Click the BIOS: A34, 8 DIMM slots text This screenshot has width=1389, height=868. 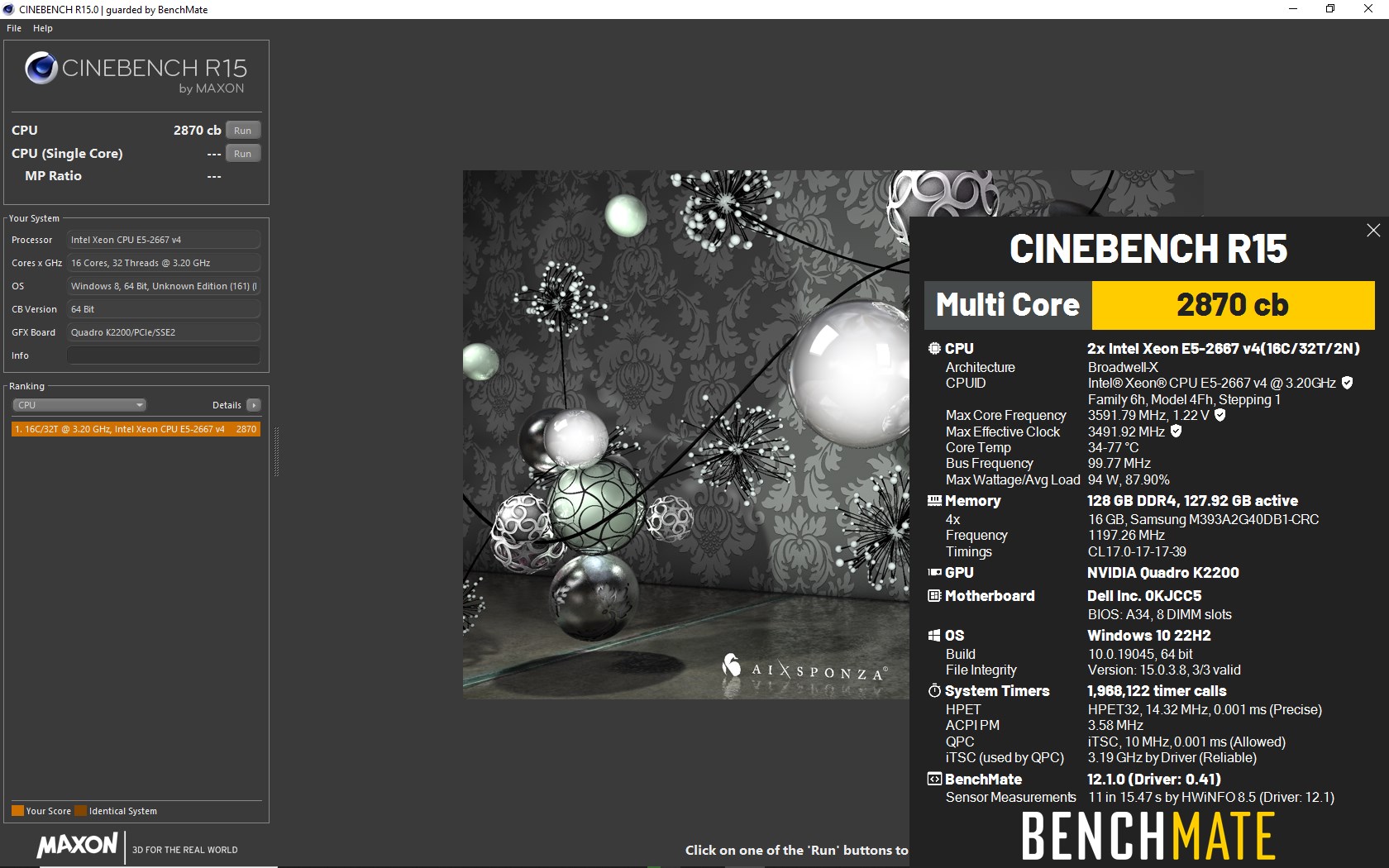click(1159, 614)
